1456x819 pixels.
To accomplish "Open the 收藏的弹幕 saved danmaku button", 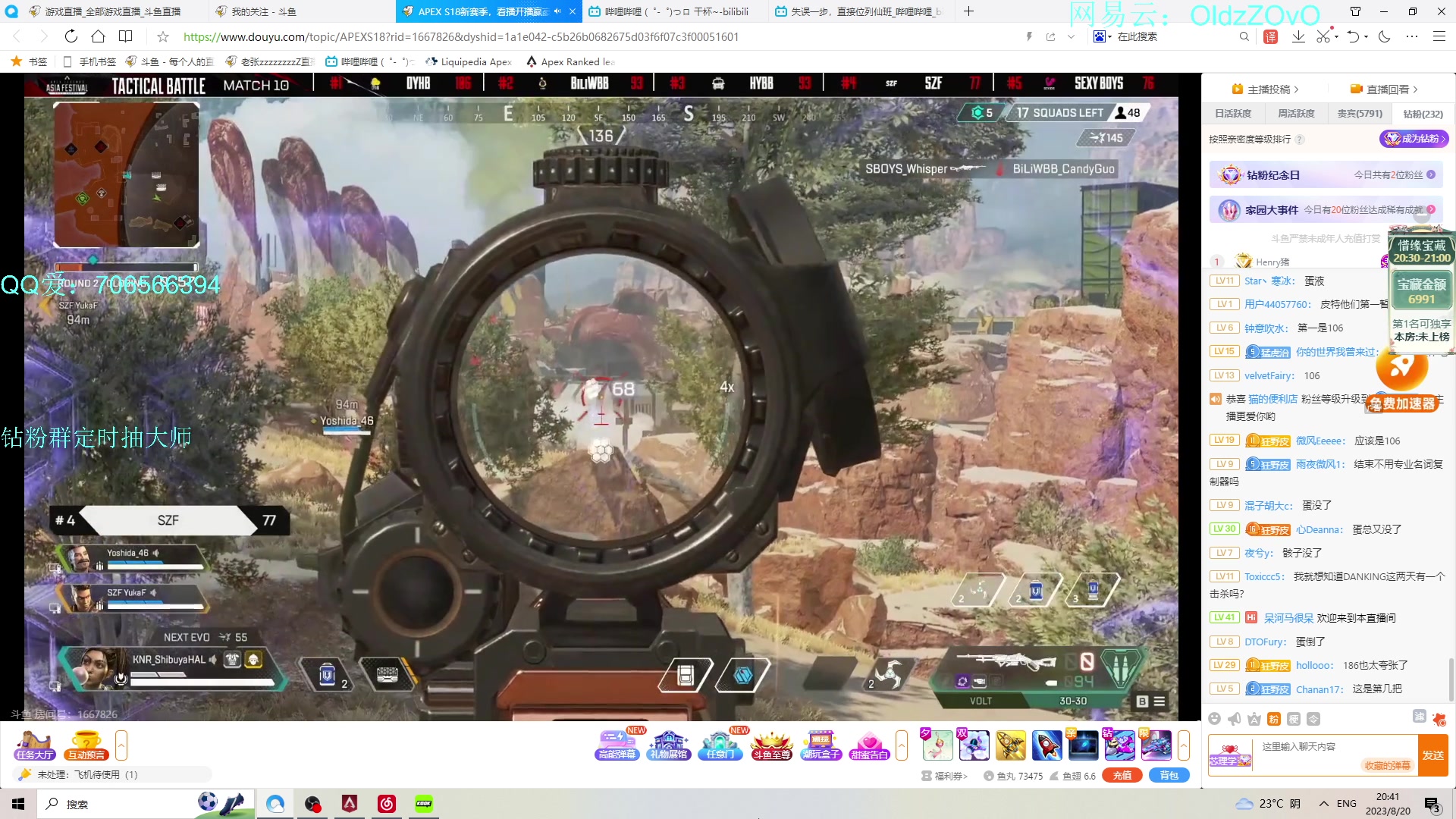I will point(1387,765).
